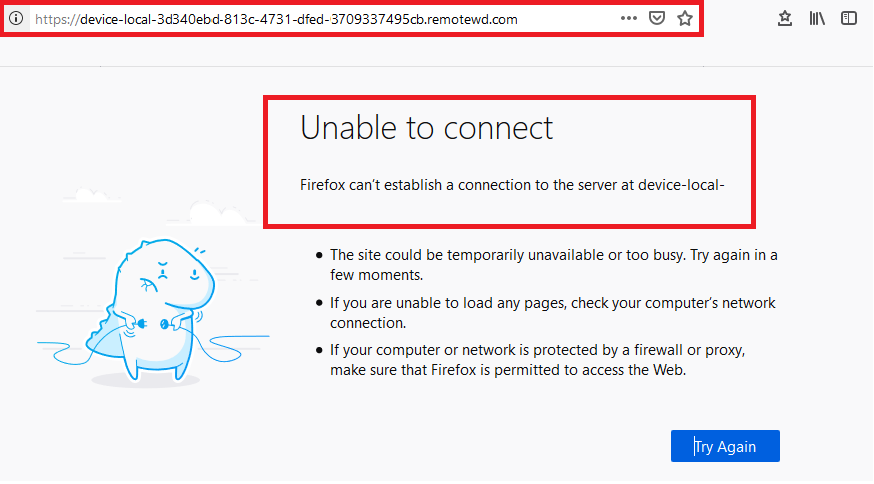Click the "temporarily unavailable or too busy" bullet
874x484 pixels.
pos(553,265)
